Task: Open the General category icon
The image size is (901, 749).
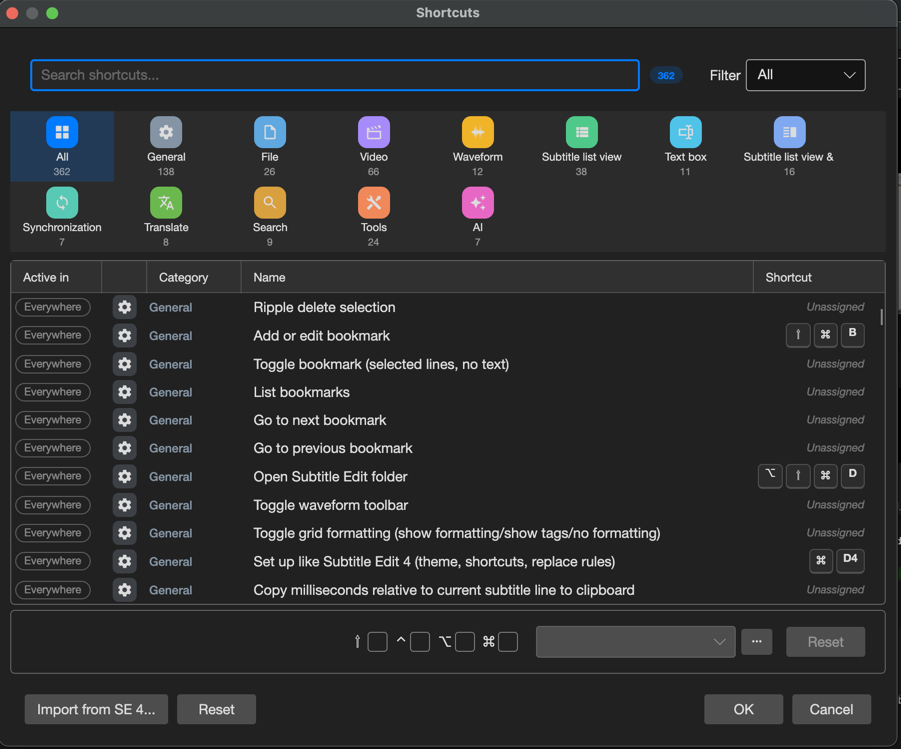Action: pos(166,132)
